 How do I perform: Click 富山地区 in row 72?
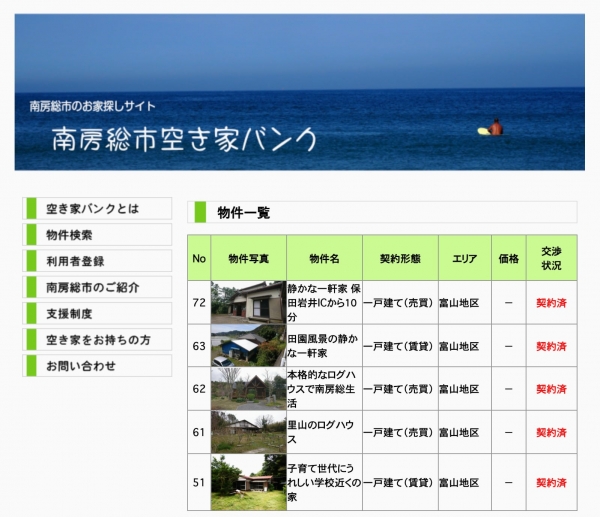pyautogui.click(x=459, y=303)
